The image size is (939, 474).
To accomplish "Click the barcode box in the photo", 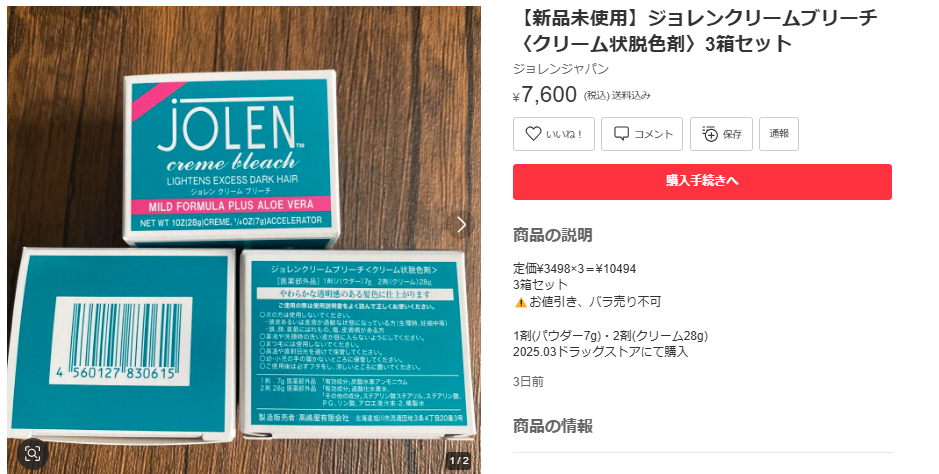I will (x=122, y=341).
